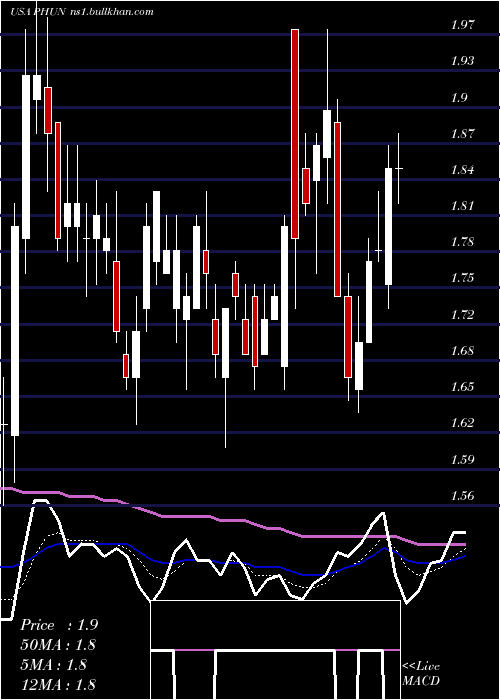This screenshot has width=500, height=700.
Task: Click the 1.93 price axis label
Action: click(462, 61)
